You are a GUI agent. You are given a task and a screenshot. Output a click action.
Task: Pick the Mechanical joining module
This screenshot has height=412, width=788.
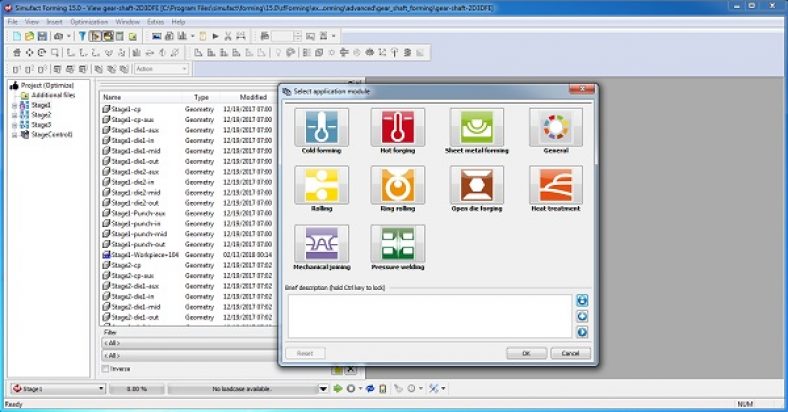(320, 244)
